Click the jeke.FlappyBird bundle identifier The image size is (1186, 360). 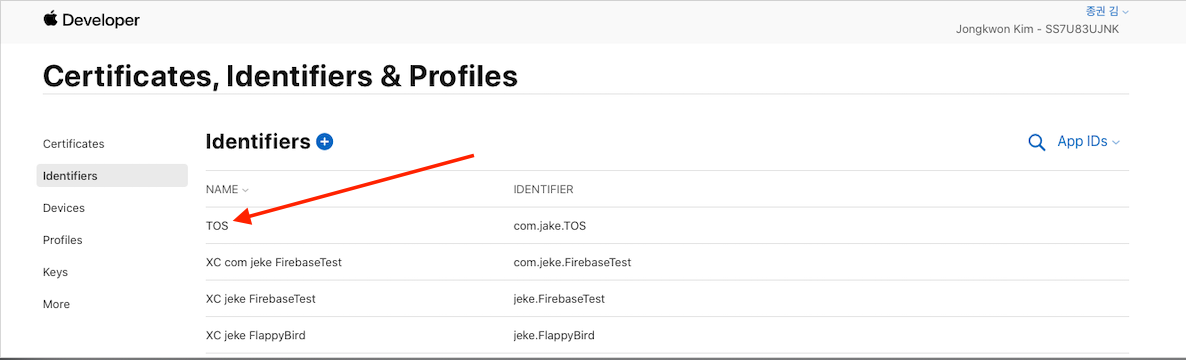click(554, 335)
